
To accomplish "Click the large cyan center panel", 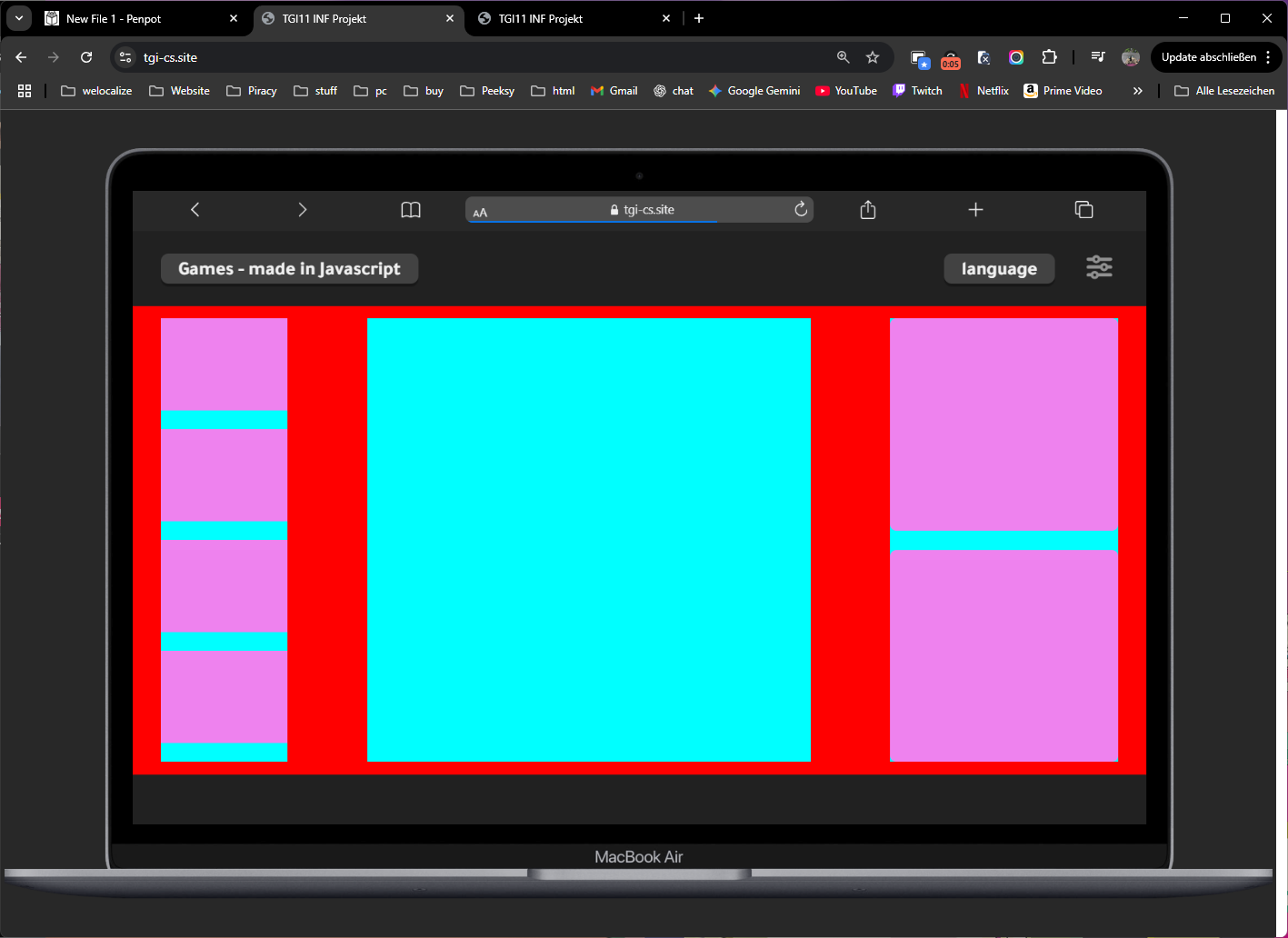I will (588, 539).
